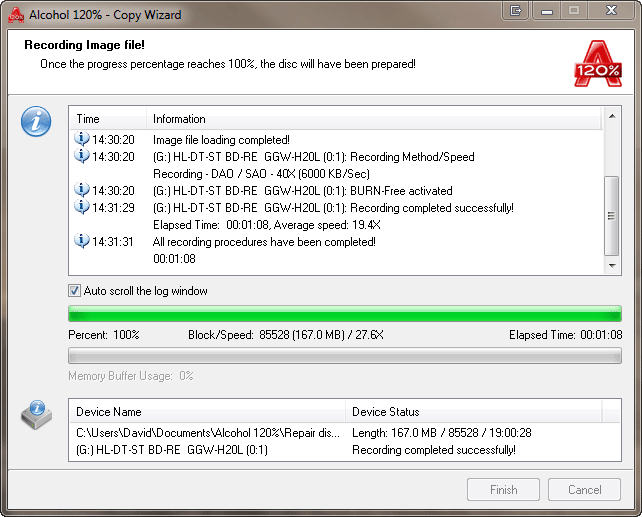Click the last log line '00:01:08'
642x517 pixels.
tap(174, 259)
